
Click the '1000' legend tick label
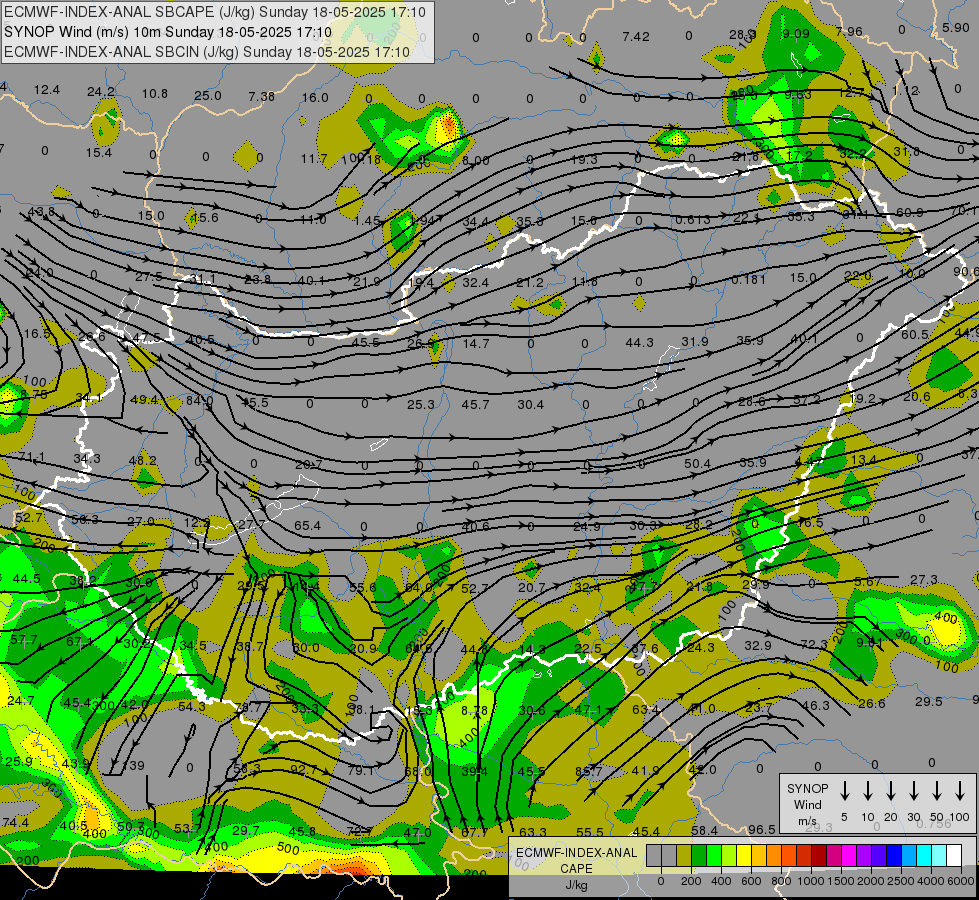tap(810, 881)
